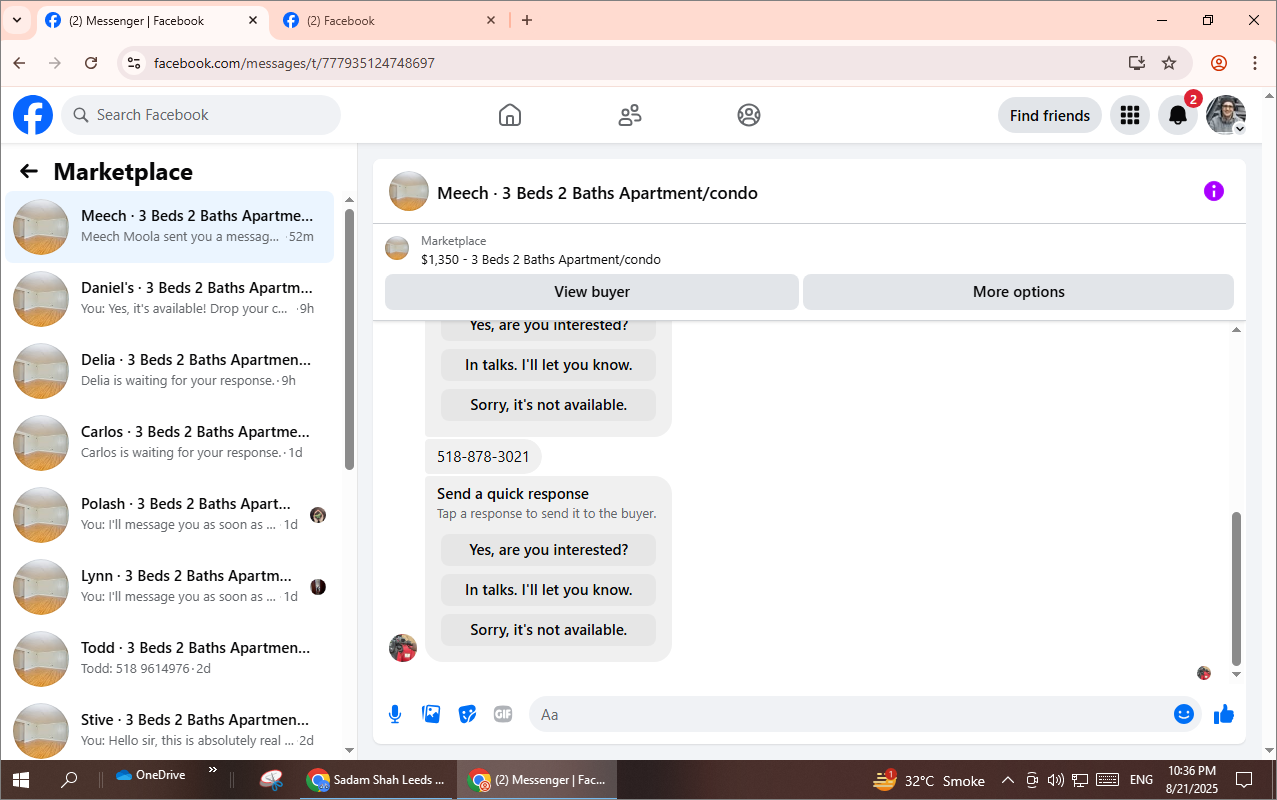Go back with the browser back arrow
1277x800 pixels.
click(x=19, y=63)
